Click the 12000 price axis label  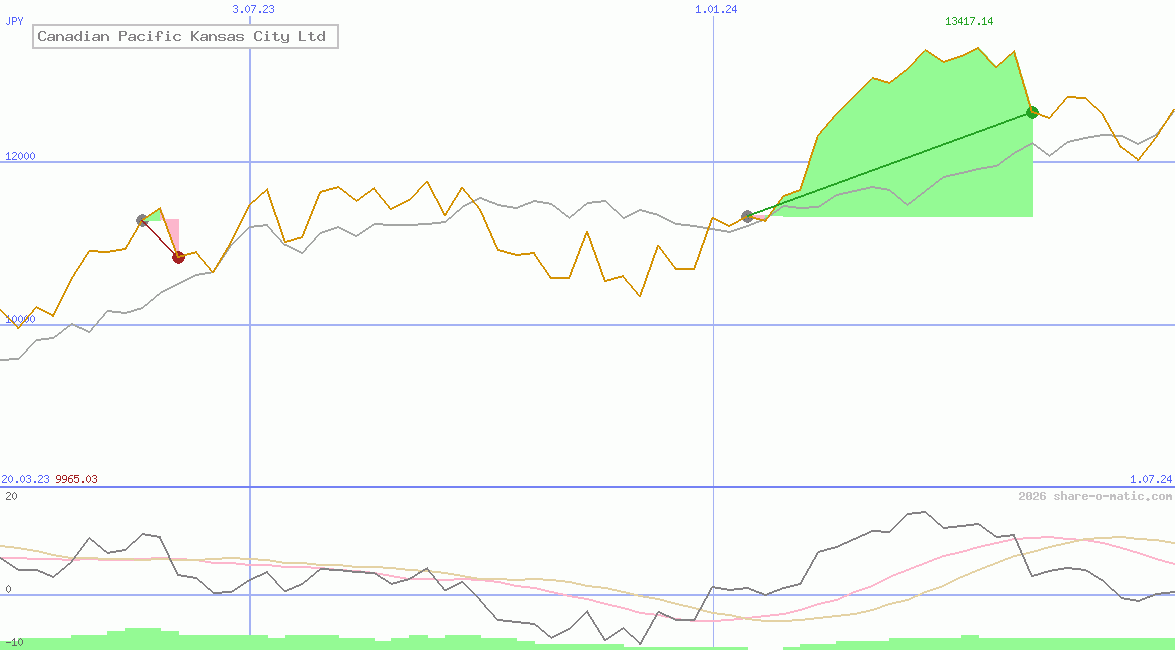click(x=20, y=156)
